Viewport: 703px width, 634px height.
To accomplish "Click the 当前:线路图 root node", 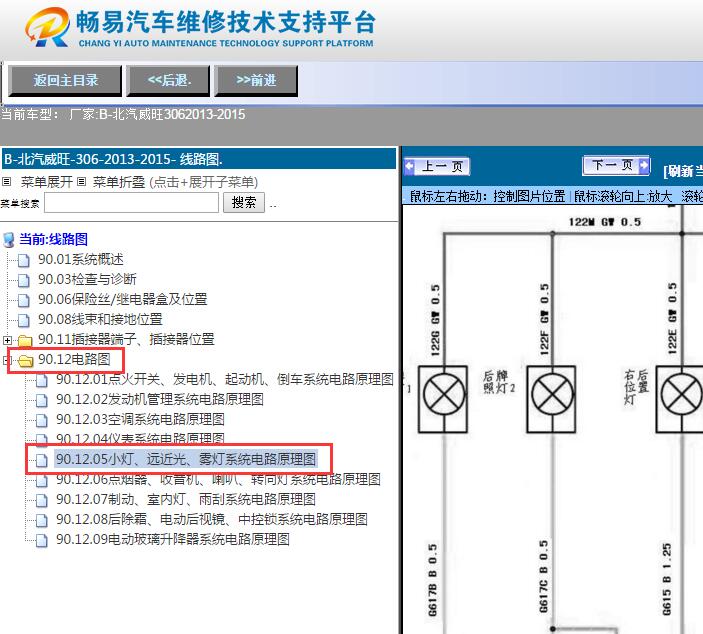I will 53,239.
